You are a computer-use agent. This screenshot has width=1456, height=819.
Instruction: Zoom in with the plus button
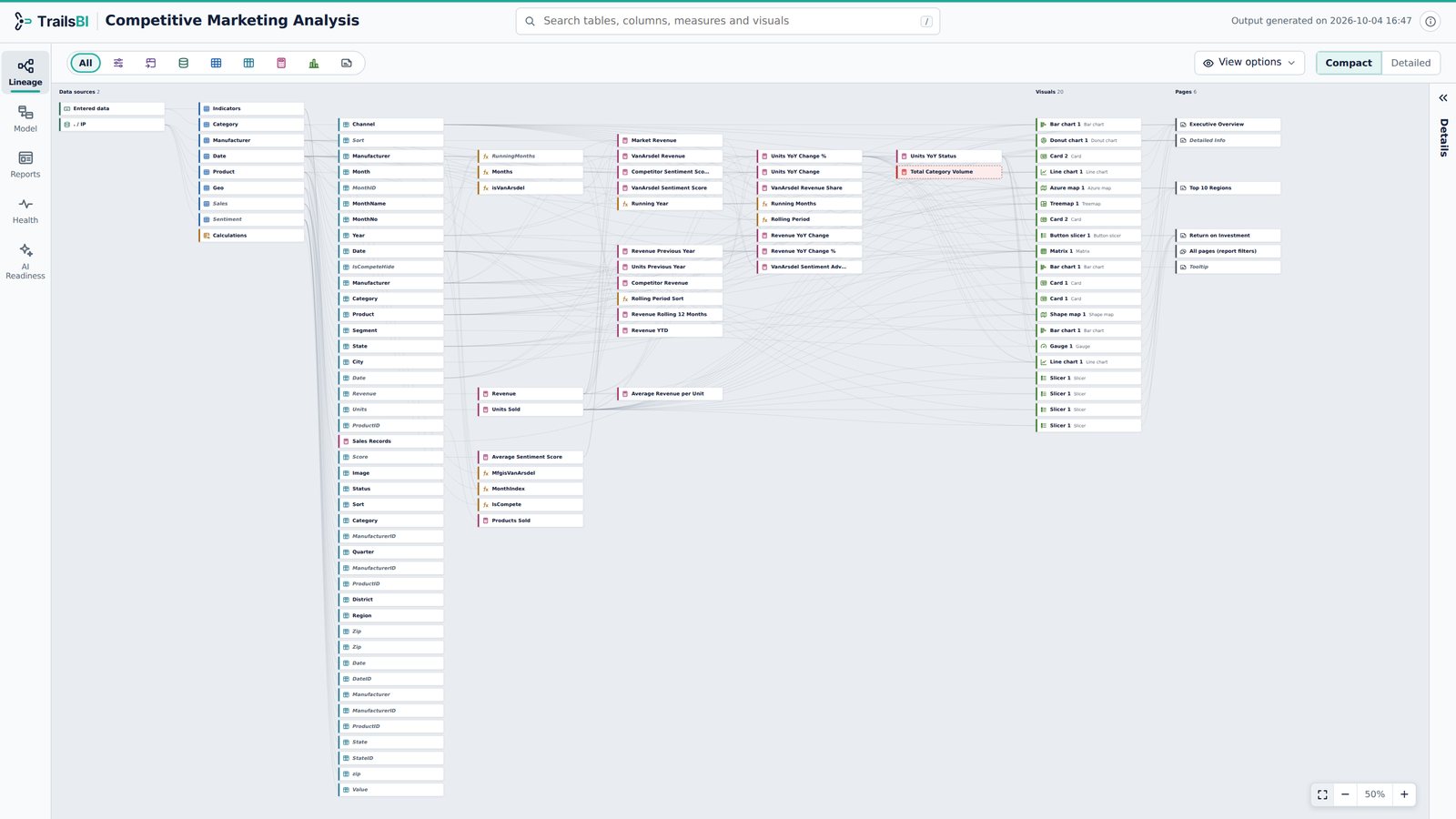[x=1404, y=794]
